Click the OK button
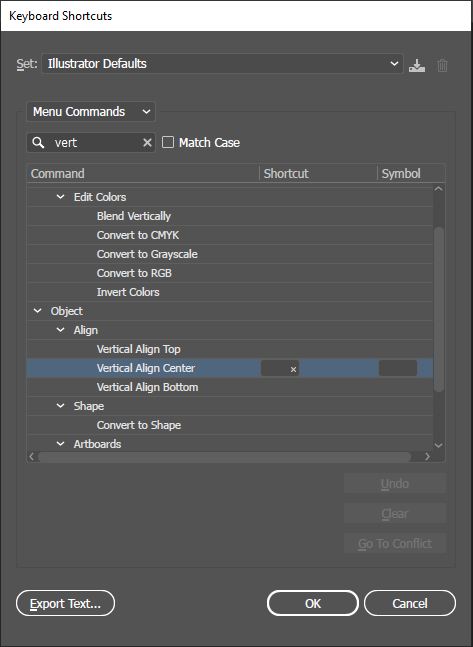Viewport: 473px width, 647px height. pos(313,603)
